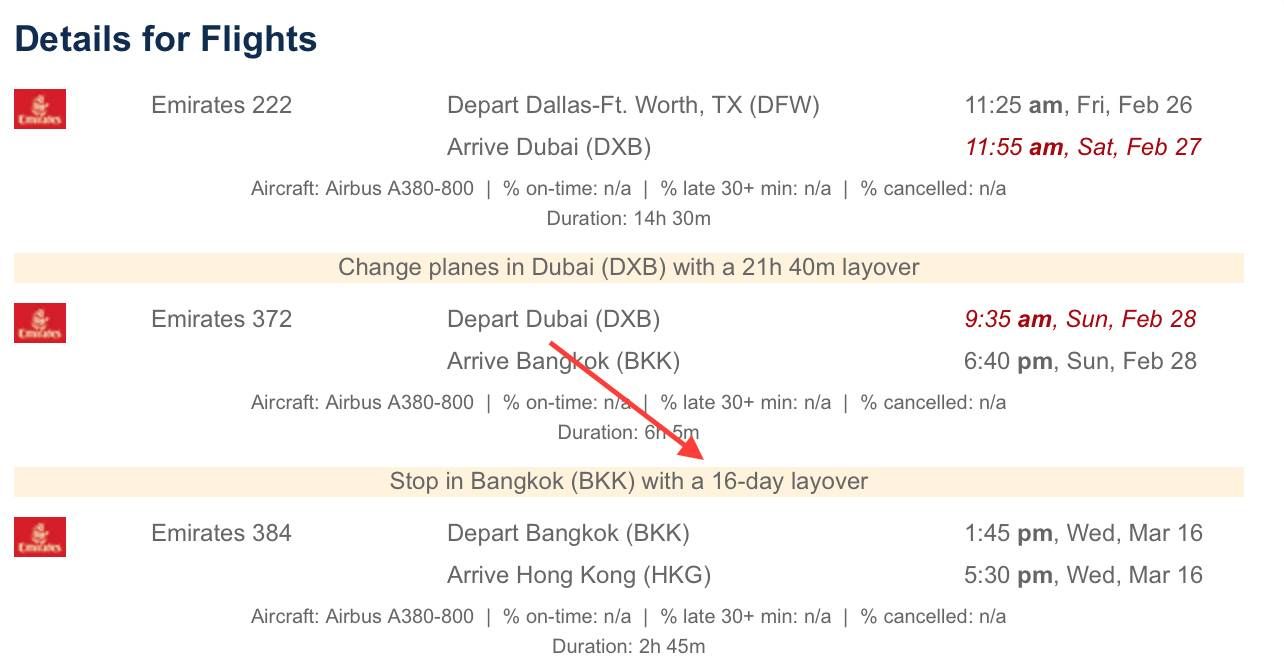Click the Emirates logo beside flight 372
1284x668 pixels.
40,323
